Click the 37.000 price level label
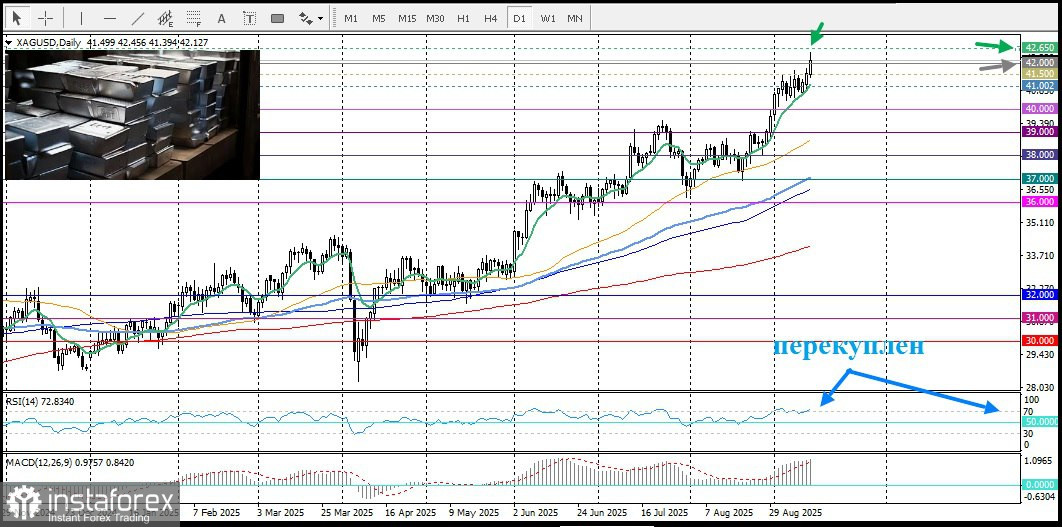The height and width of the screenshot is (527, 1062). [x=1039, y=178]
